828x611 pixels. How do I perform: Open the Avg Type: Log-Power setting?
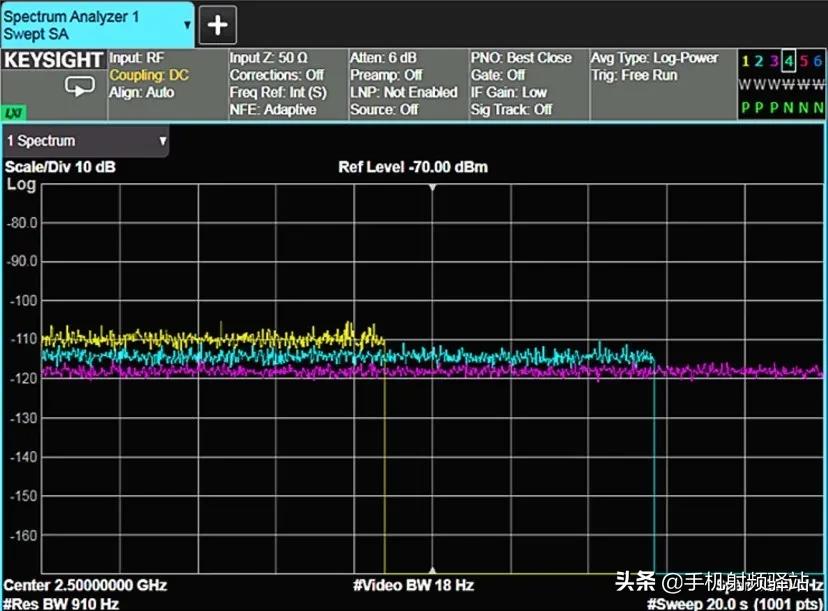[654, 58]
